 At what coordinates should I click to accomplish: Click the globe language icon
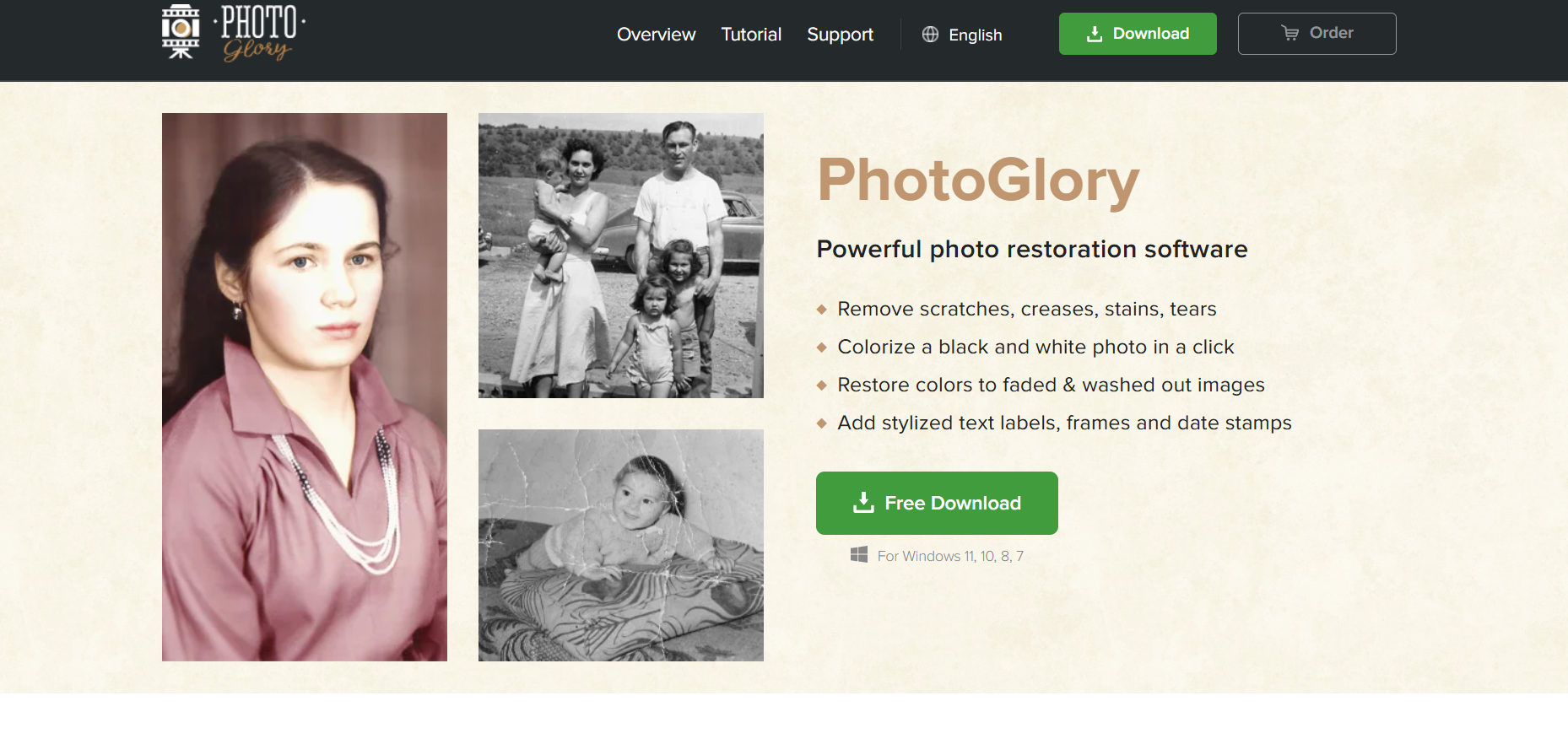pyautogui.click(x=930, y=35)
